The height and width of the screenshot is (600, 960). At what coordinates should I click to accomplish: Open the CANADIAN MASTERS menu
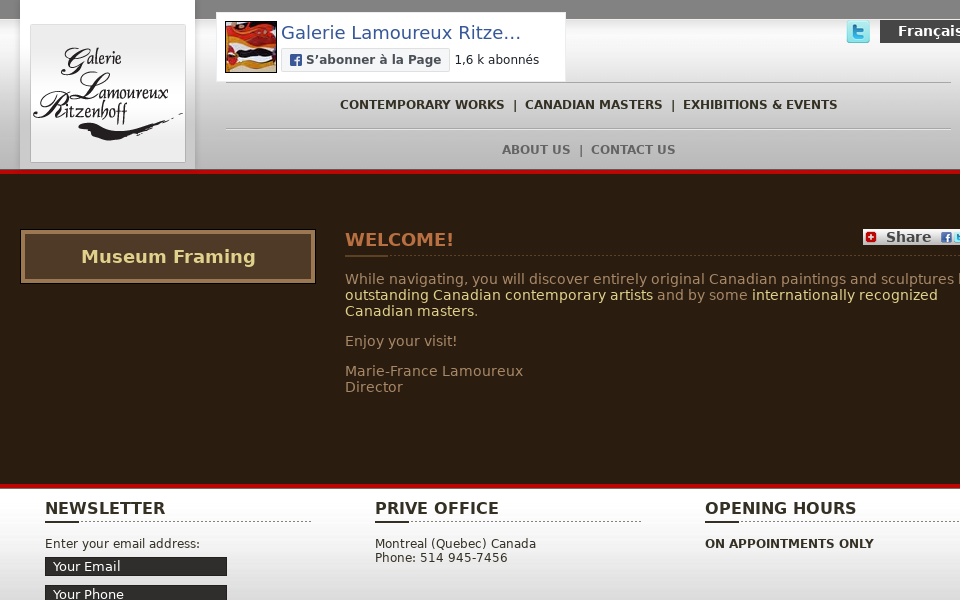[593, 104]
